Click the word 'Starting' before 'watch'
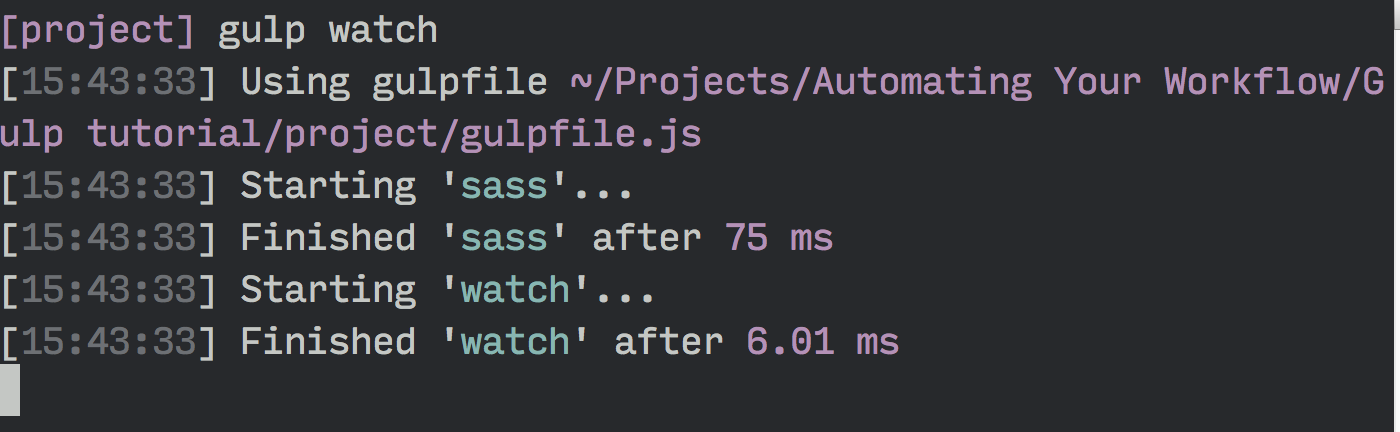 click(x=328, y=290)
